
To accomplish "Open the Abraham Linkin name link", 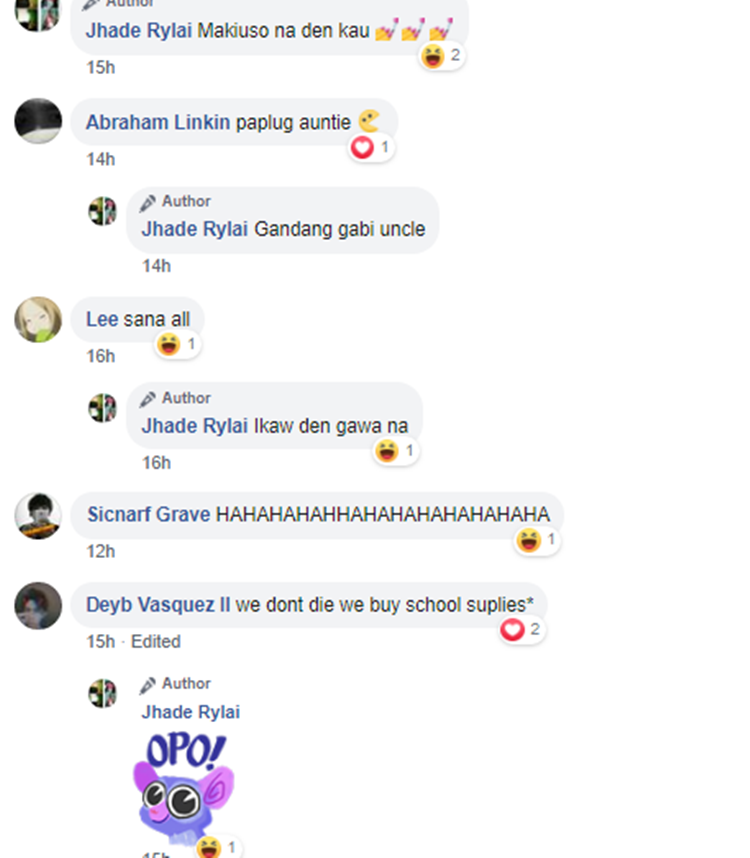I will [158, 123].
